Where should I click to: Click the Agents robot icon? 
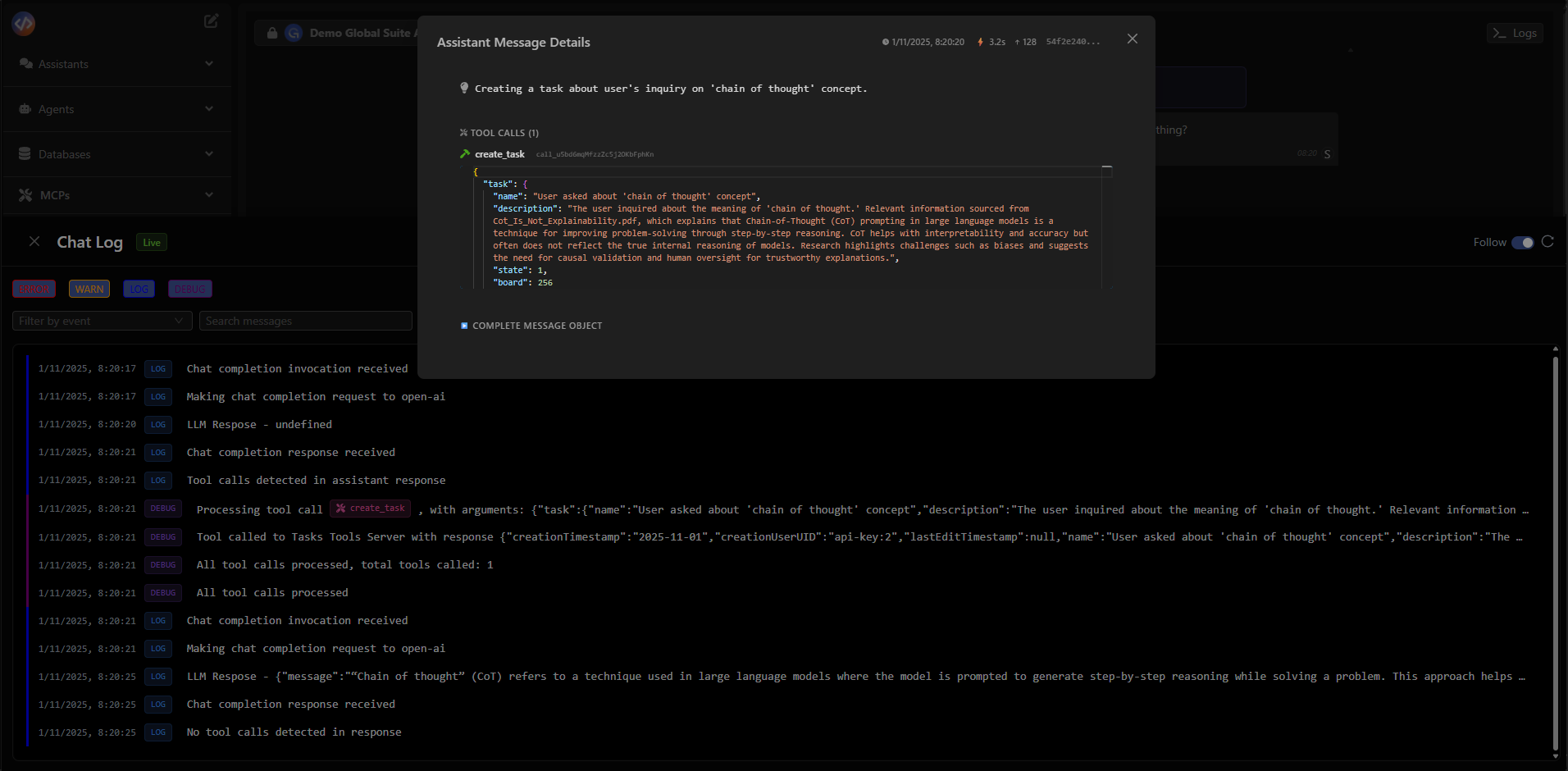tap(24, 108)
